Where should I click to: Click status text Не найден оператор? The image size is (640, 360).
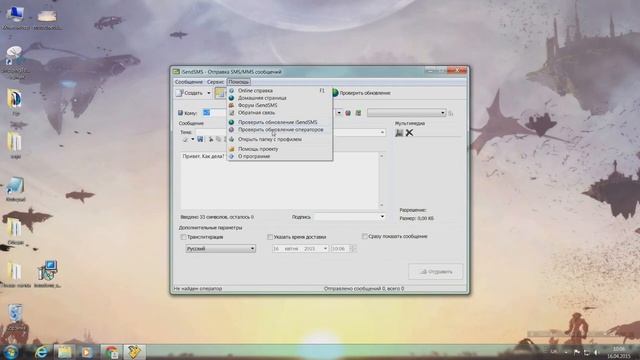pyautogui.click(x=198, y=289)
